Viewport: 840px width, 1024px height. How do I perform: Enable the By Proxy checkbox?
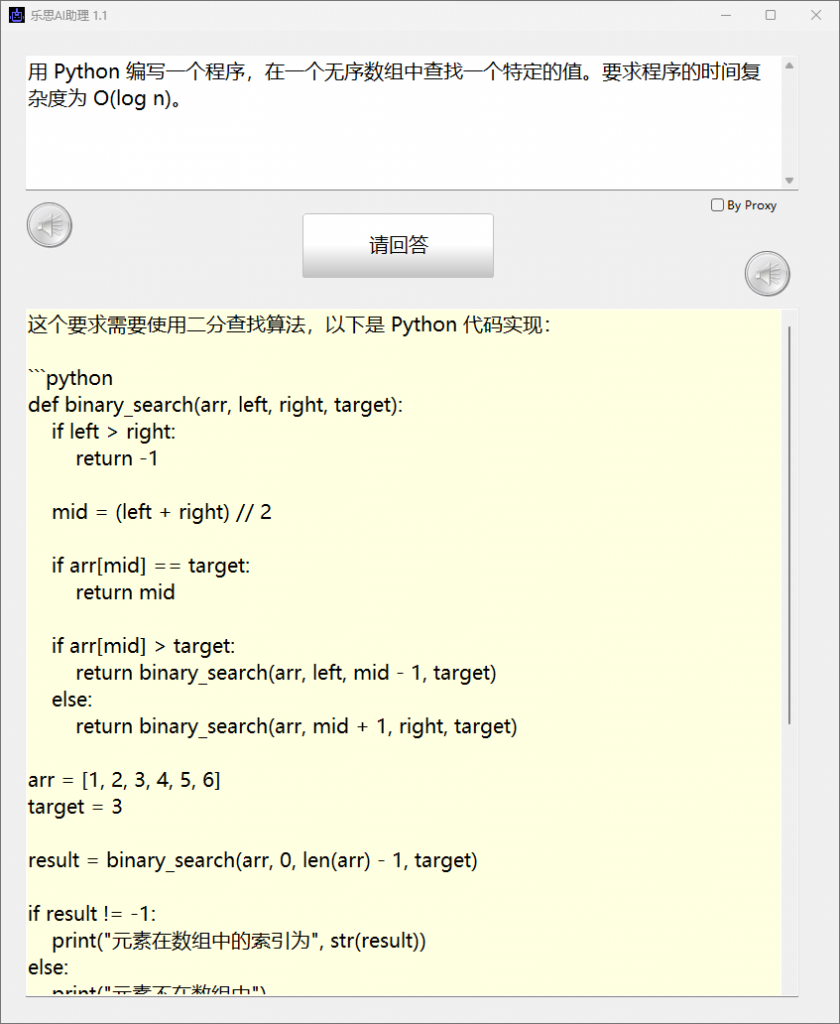pos(717,205)
